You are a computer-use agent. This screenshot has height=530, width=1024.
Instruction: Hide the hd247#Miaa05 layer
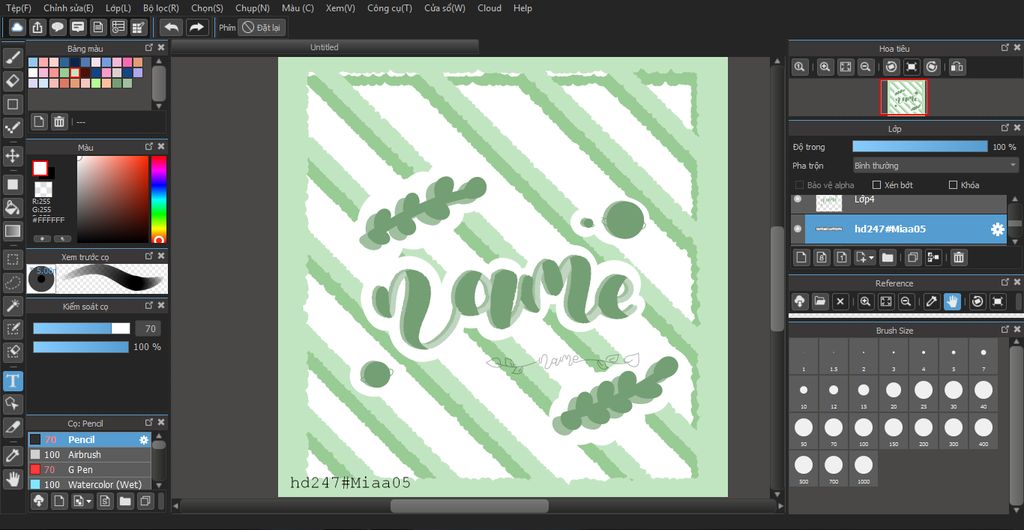797,229
